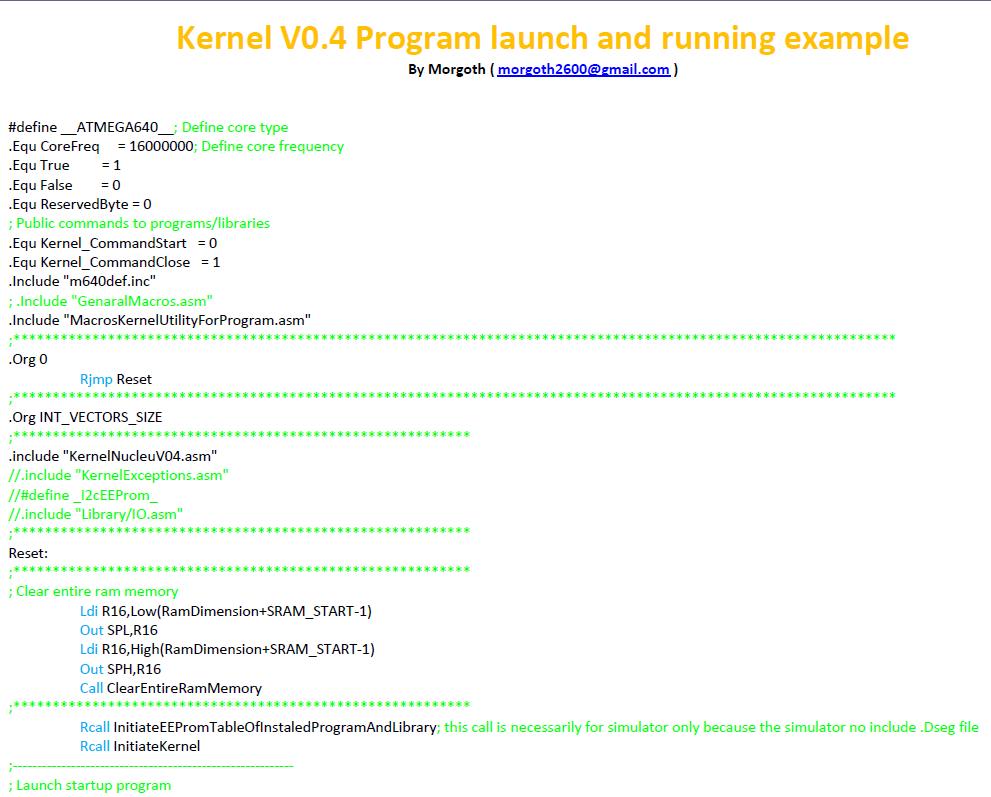Click the commented '//.include "Library/IO.asm"' line
The width and height of the screenshot is (991, 797).
[x=96, y=514]
